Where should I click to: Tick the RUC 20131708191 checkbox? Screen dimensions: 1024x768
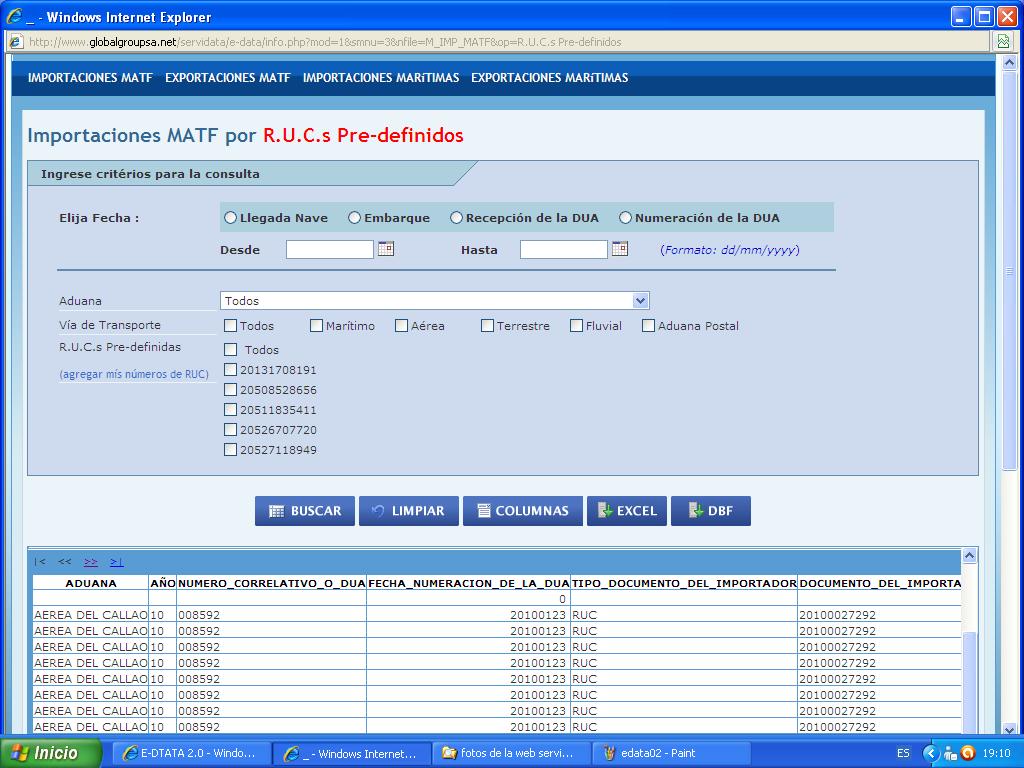[x=231, y=370]
